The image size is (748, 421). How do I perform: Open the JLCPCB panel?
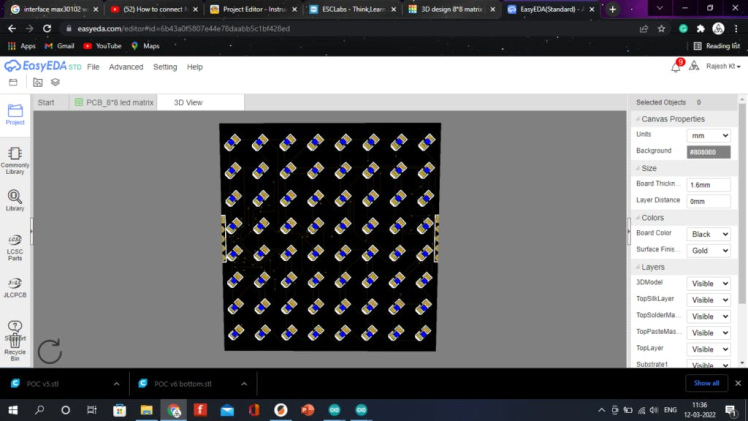(15, 288)
